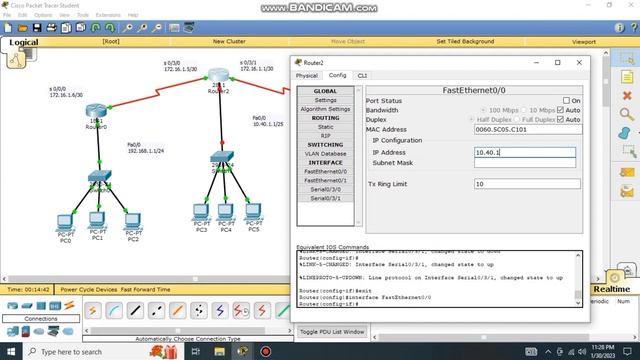The width and height of the screenshot is (640, 360).
Task: Select 100 Mbps radio button
Action: [483, 110]
